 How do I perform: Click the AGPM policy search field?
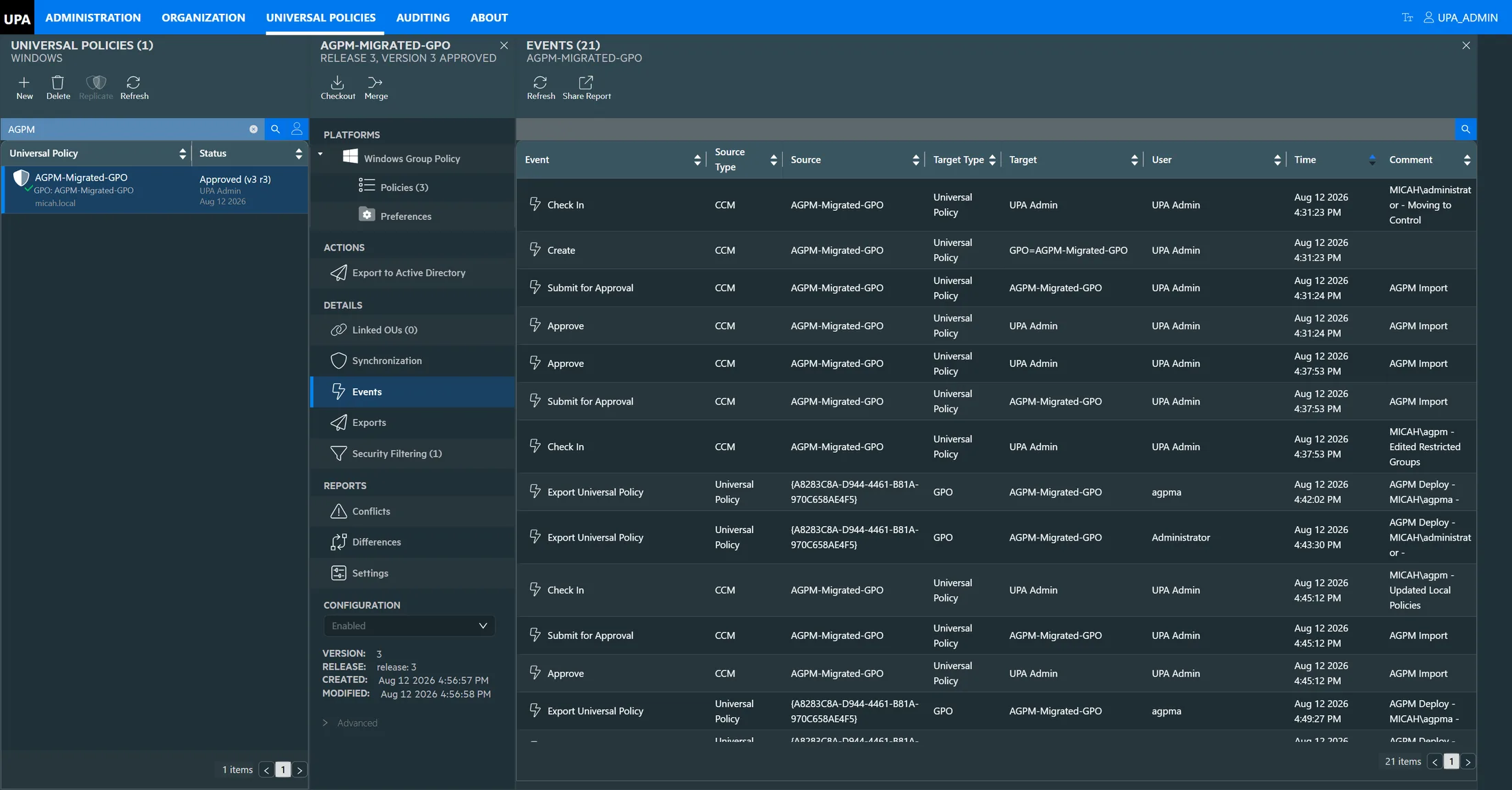127,129
